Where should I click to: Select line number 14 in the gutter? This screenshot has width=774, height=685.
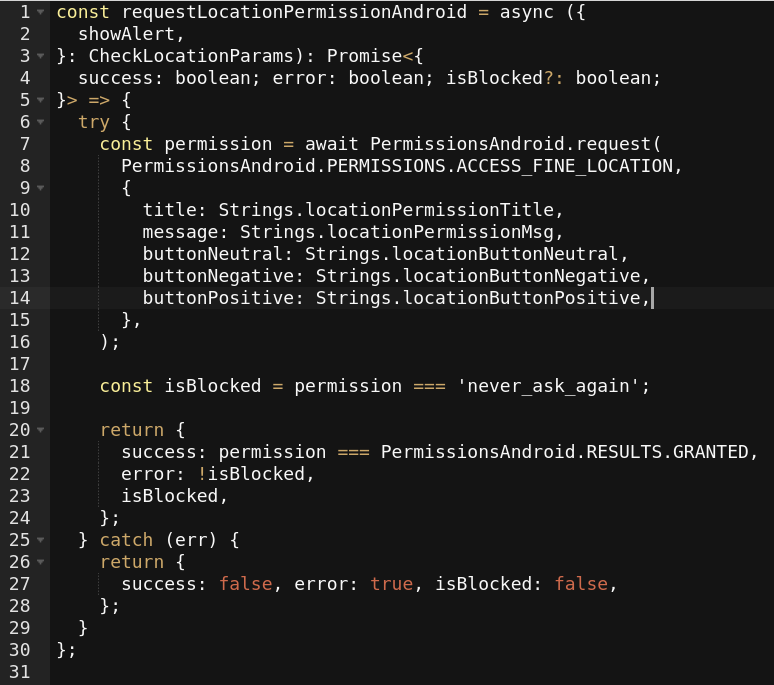point(20,298)
